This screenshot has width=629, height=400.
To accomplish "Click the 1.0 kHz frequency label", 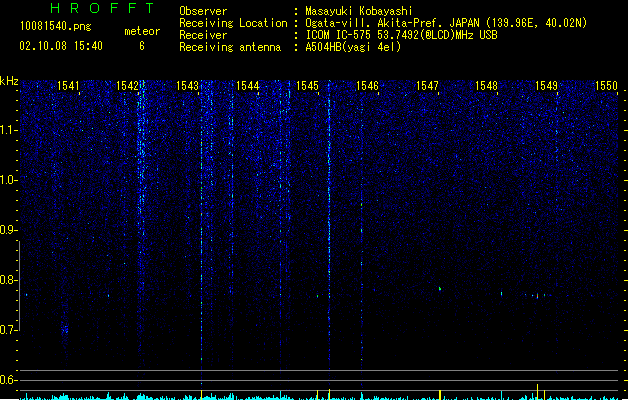I will [9, 180].
